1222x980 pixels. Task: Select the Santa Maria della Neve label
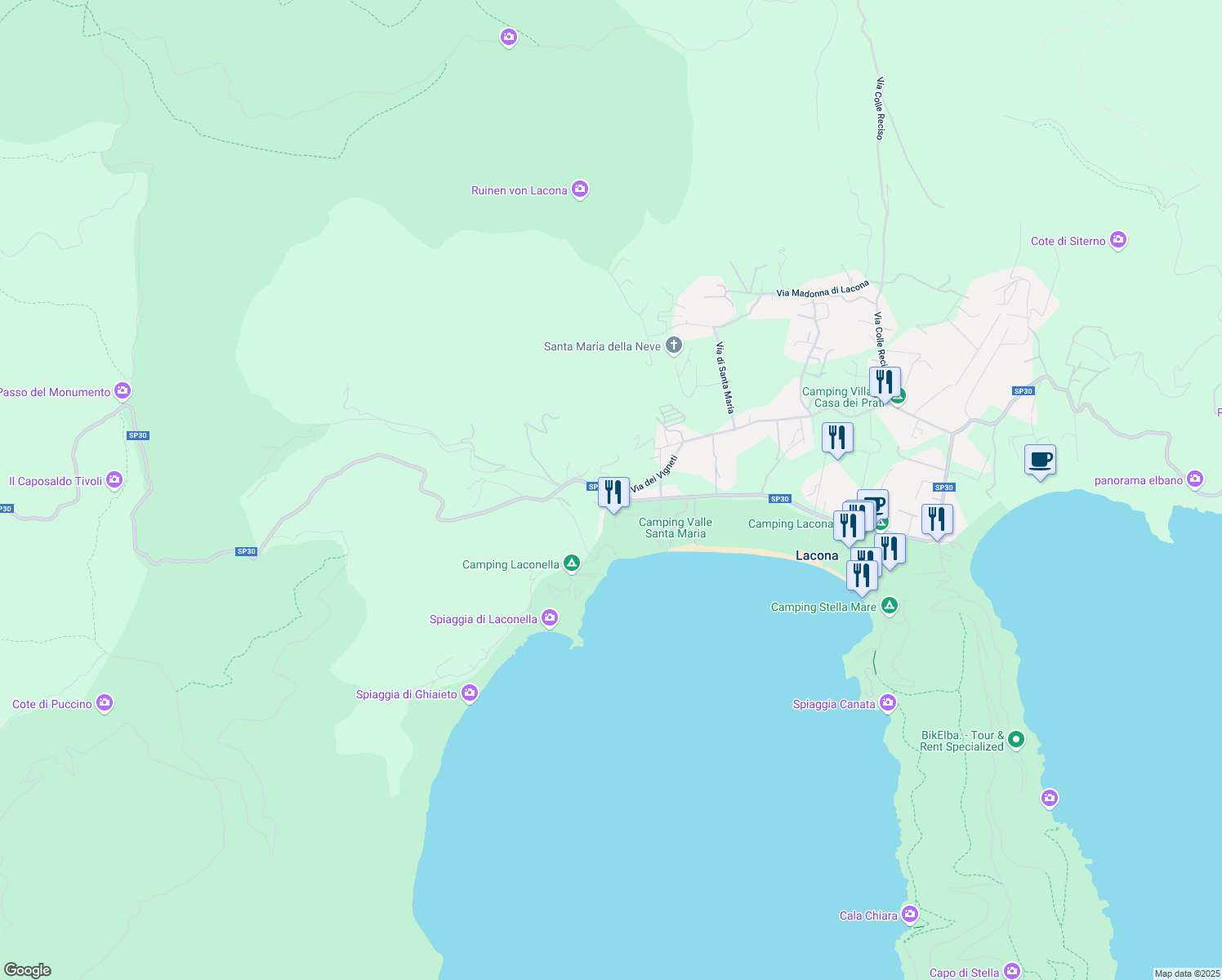tap(602, 346)
